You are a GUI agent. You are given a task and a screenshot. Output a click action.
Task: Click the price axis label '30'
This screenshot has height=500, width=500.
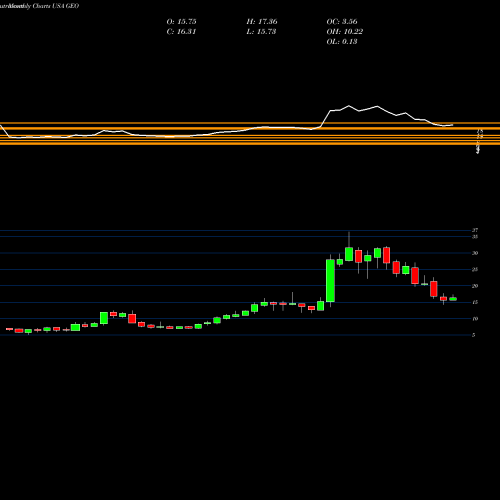click(x=475, y=253)
